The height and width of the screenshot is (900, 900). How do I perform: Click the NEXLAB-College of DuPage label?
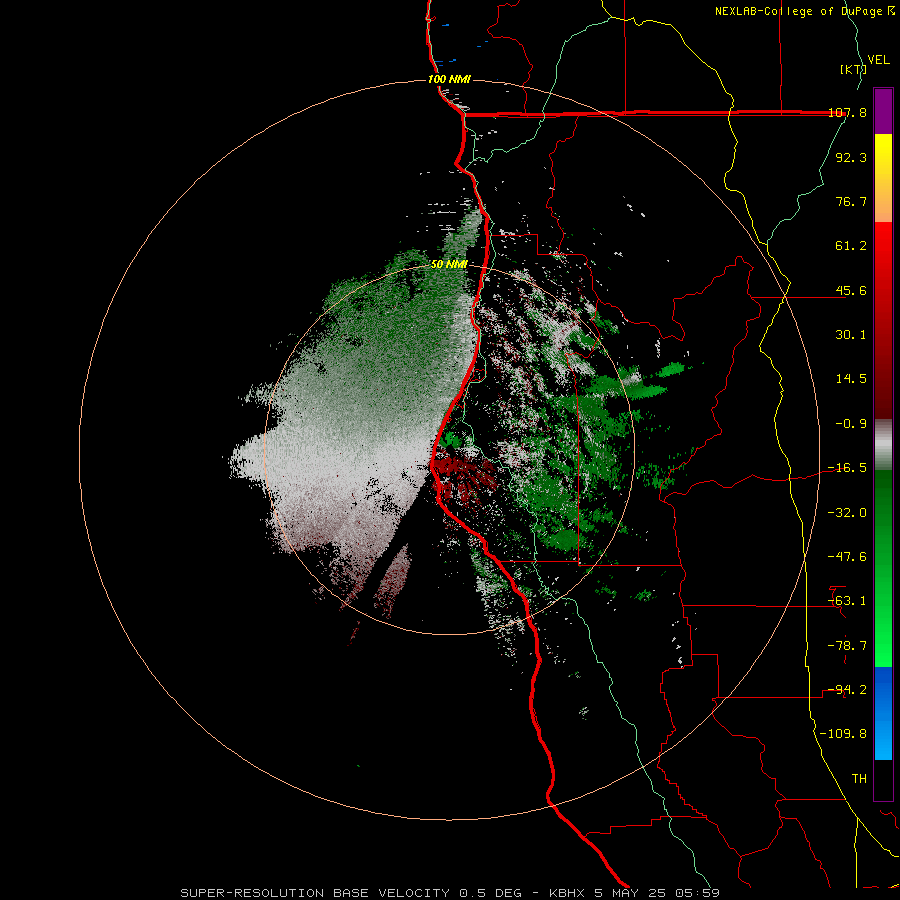(x=798, y=11)
